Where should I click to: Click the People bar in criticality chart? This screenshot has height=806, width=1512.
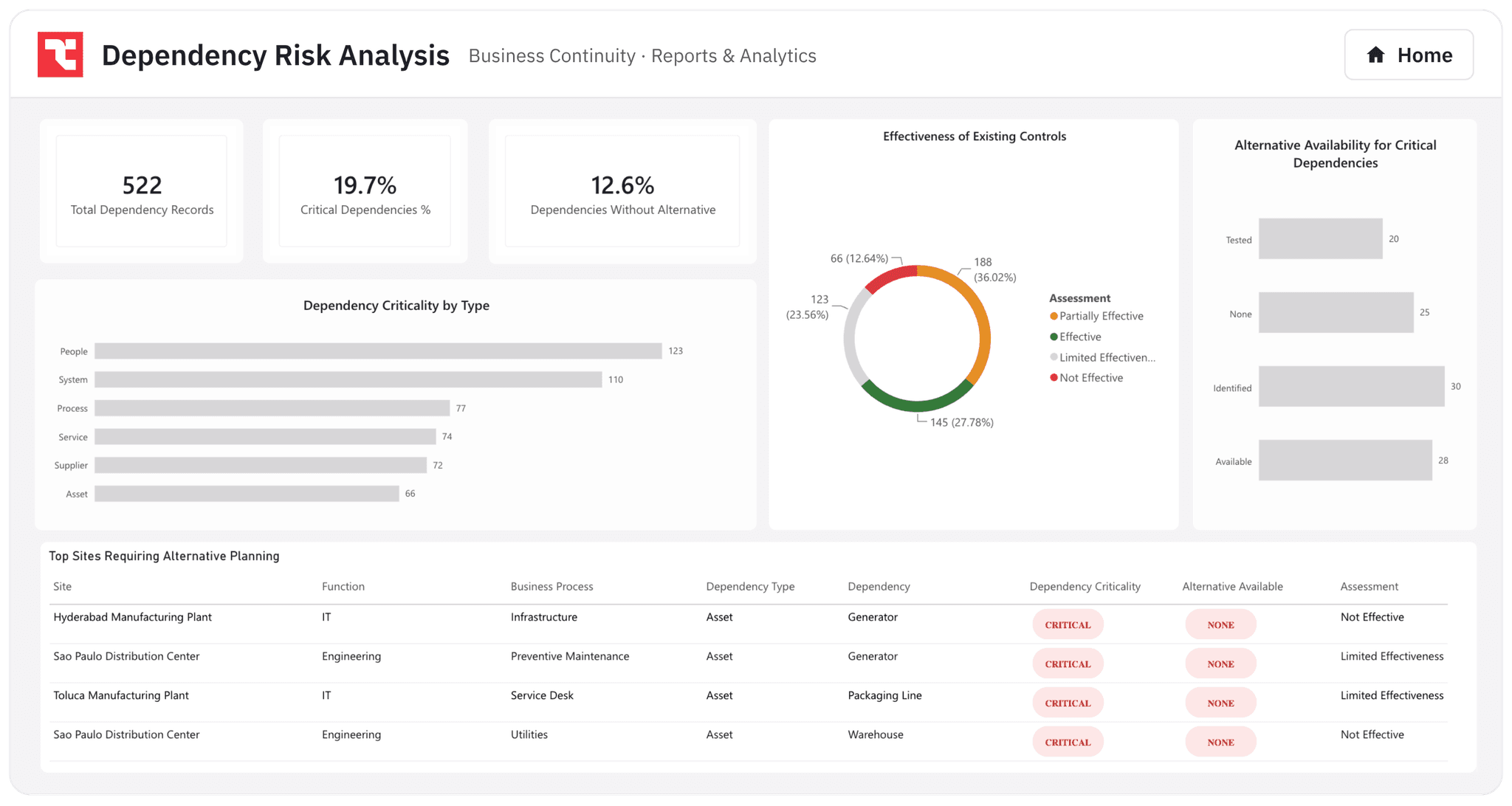click(x=378, y=351)
